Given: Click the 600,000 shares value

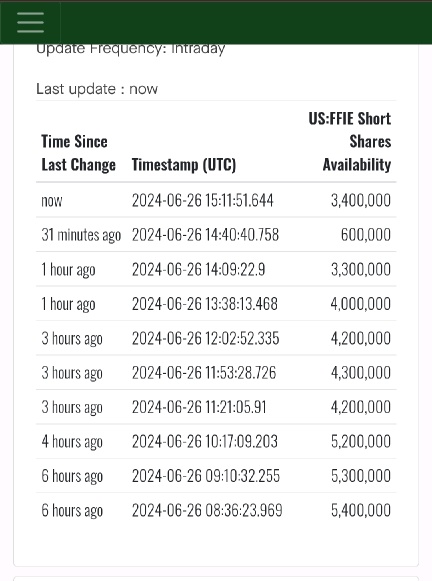Looking at the screenshot, I should [x=366, y=235].
